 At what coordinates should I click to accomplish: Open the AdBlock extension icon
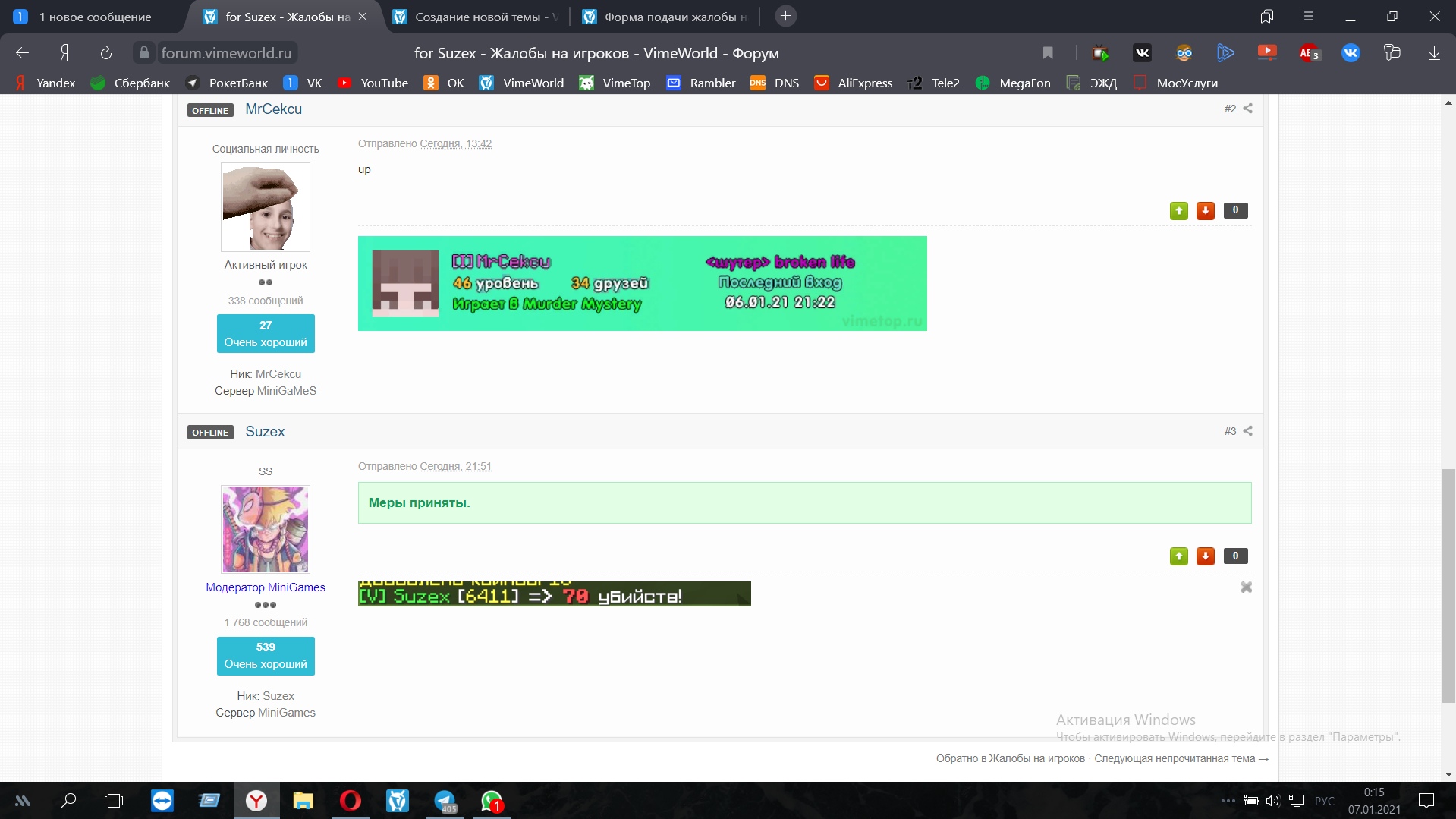click(x=1310, y=53)
